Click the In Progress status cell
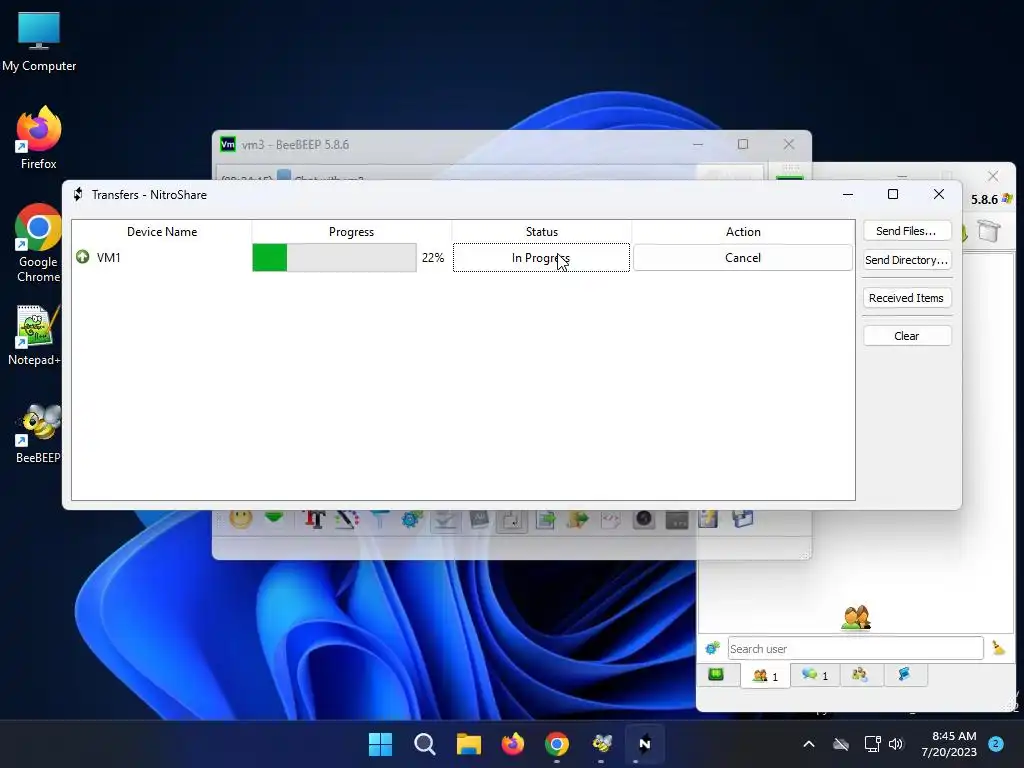This screenshot has width=1024, height=768. point(541,258)
